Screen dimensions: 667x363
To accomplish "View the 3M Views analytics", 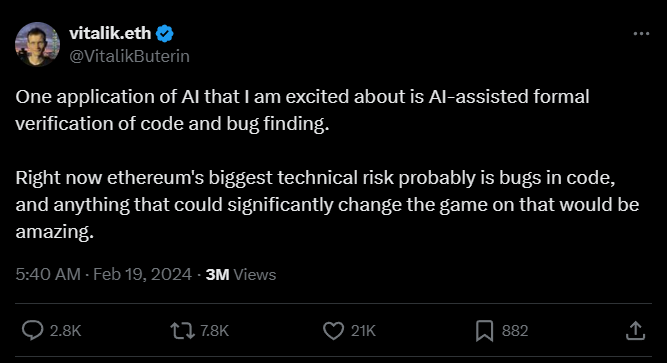I will click(241, 274).
